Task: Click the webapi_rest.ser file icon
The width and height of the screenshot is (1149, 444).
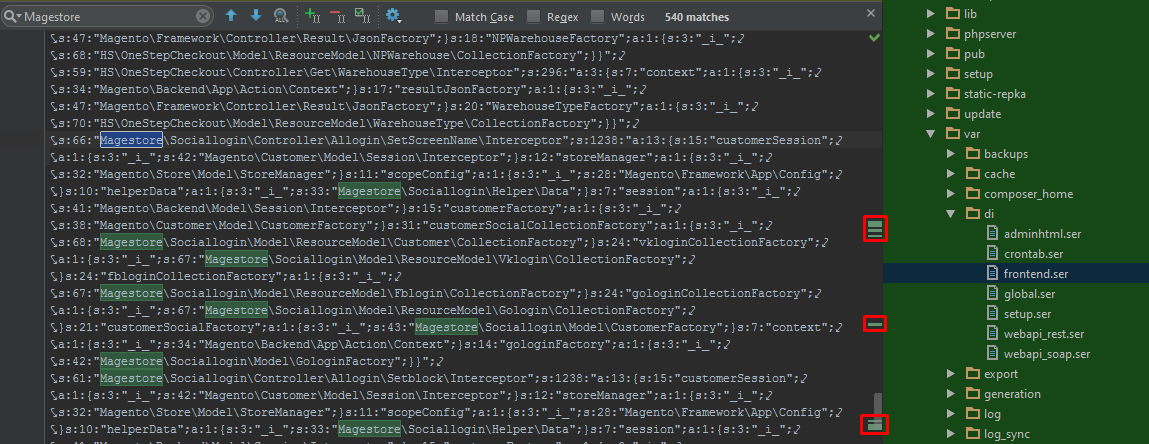Action: [993, 334]
